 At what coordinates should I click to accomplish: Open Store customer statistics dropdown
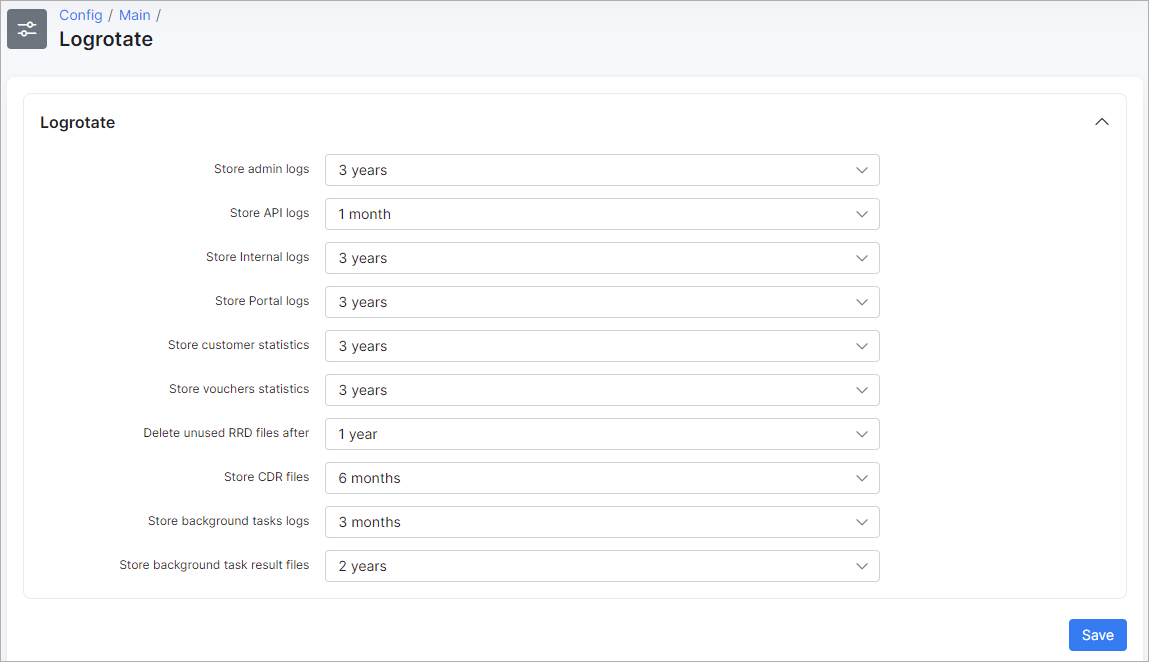[x=602, y=346]
